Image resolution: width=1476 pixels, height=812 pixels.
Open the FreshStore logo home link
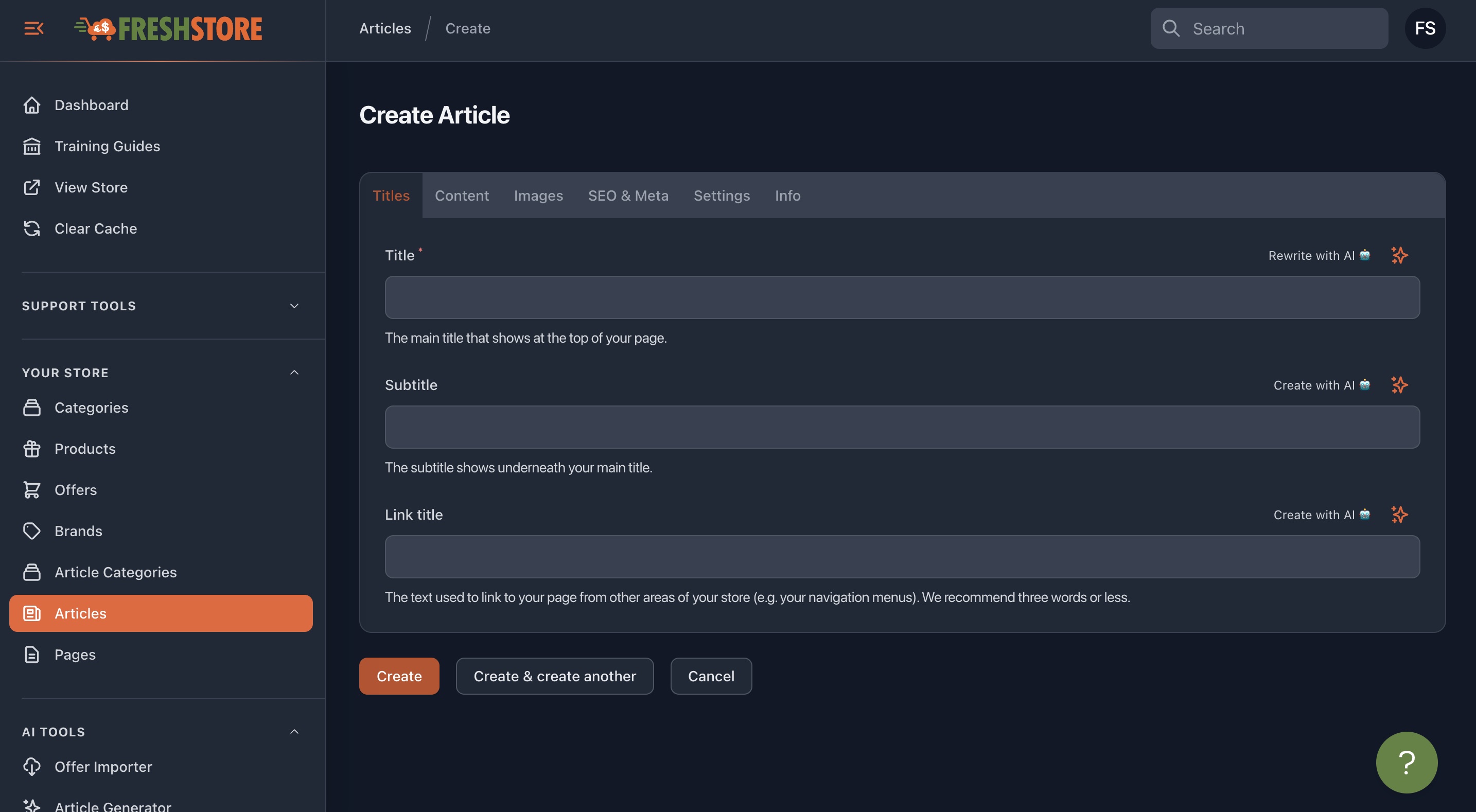click(168, 29)
